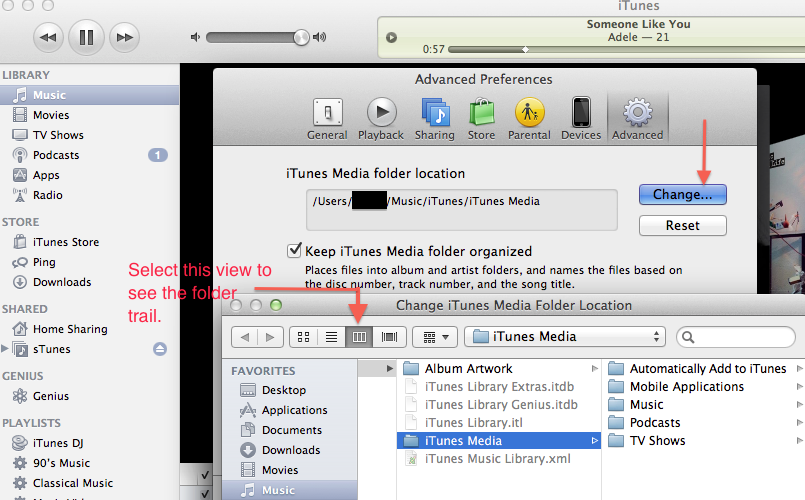Open the General preferences tab
Viewport: 805px width, 500px height.
click(x=327, y=119)
